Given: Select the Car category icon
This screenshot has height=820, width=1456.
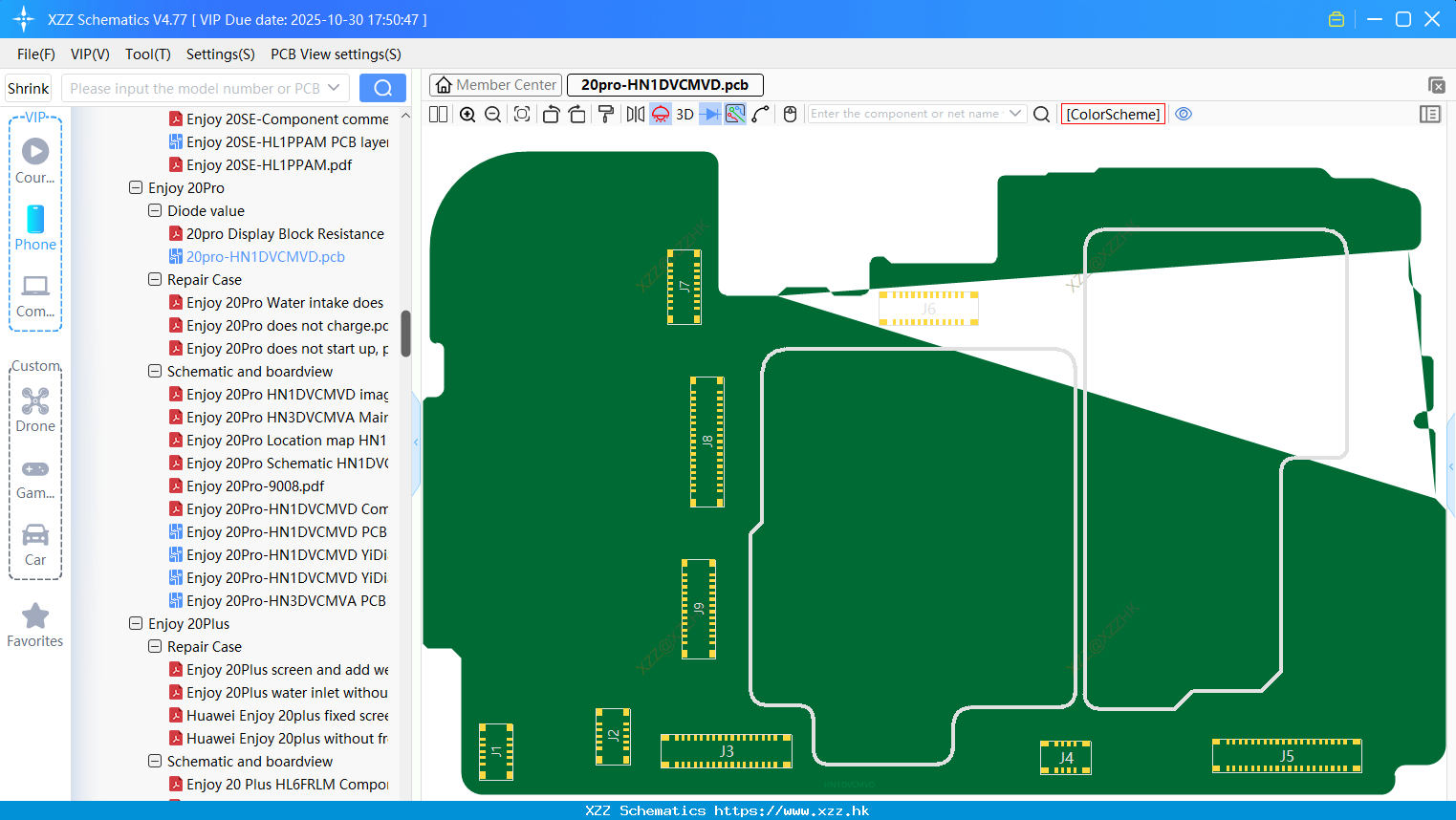Looking at the screenshot, I should [35, 545].
